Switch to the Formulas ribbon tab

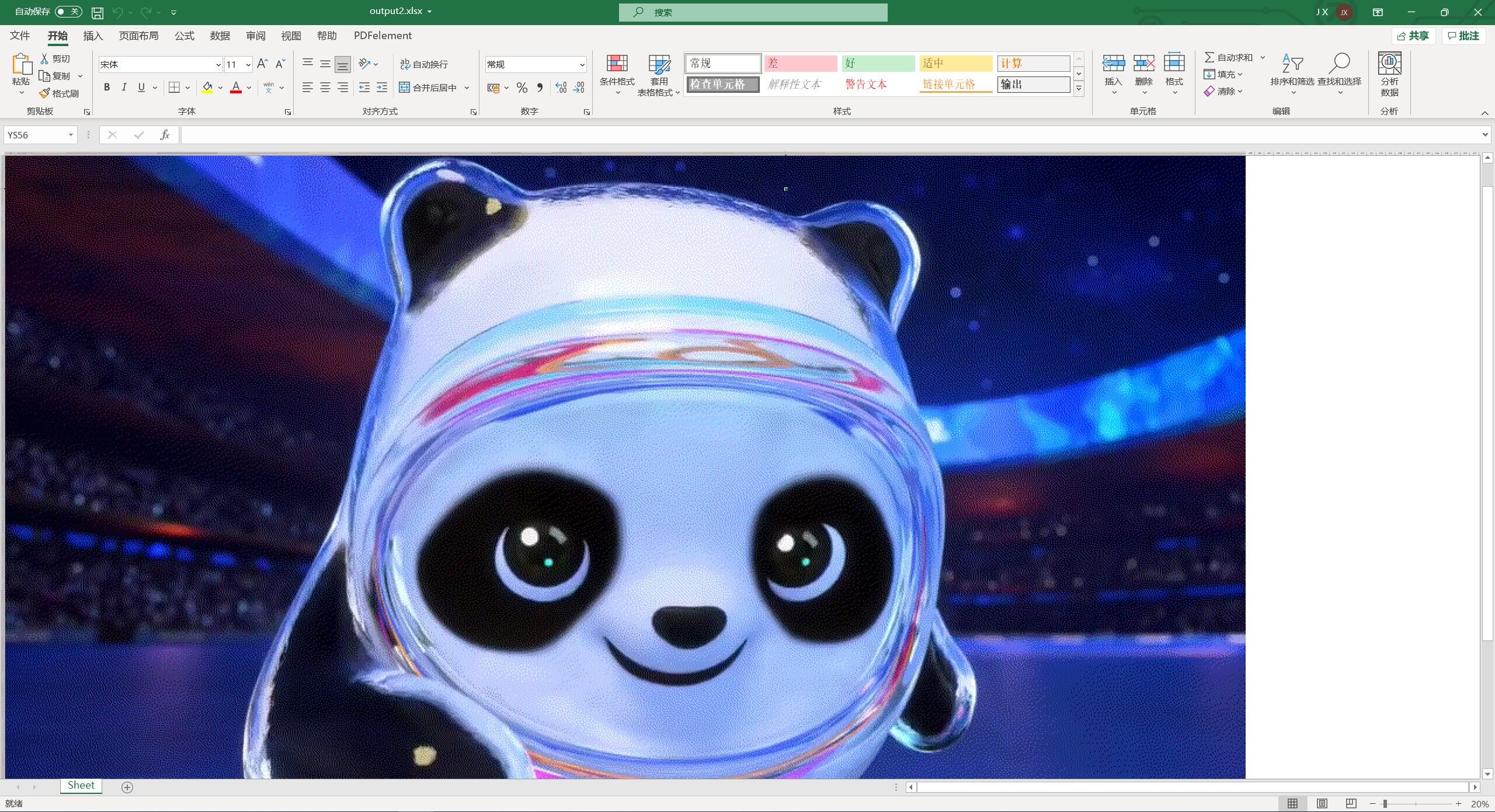(x=184, y=36)
